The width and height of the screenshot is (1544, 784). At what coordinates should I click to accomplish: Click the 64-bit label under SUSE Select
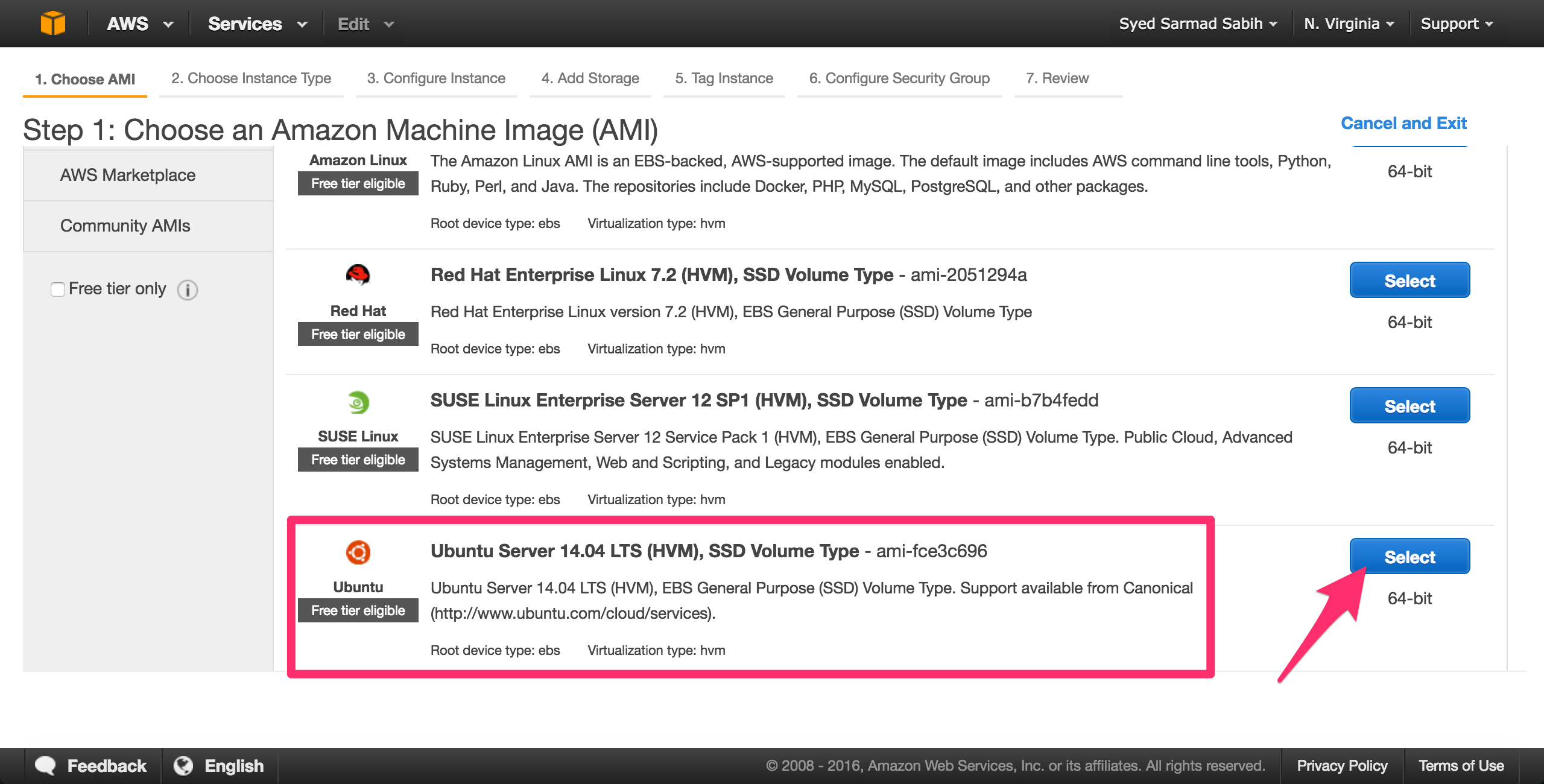1410,448
